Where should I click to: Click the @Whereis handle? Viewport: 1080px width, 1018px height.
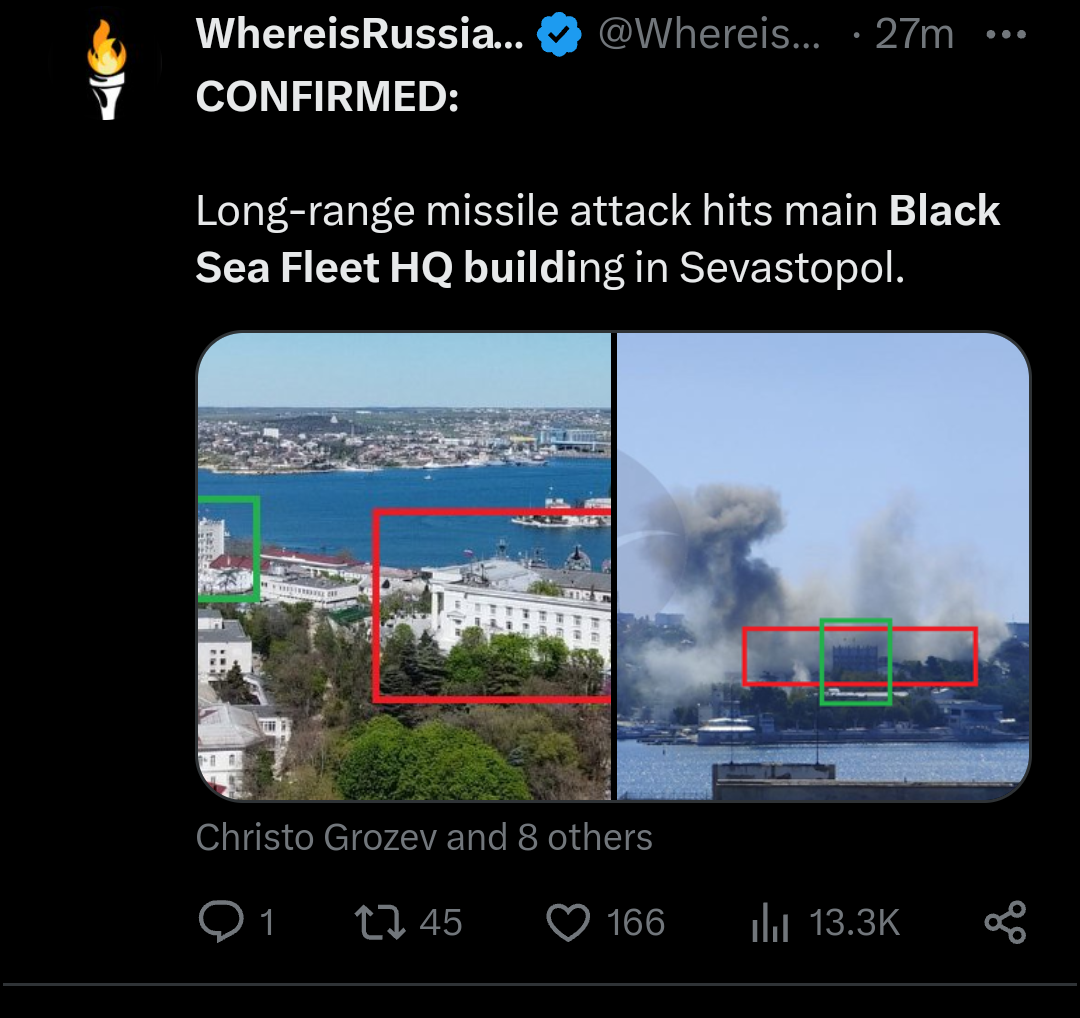coord(709,36)
